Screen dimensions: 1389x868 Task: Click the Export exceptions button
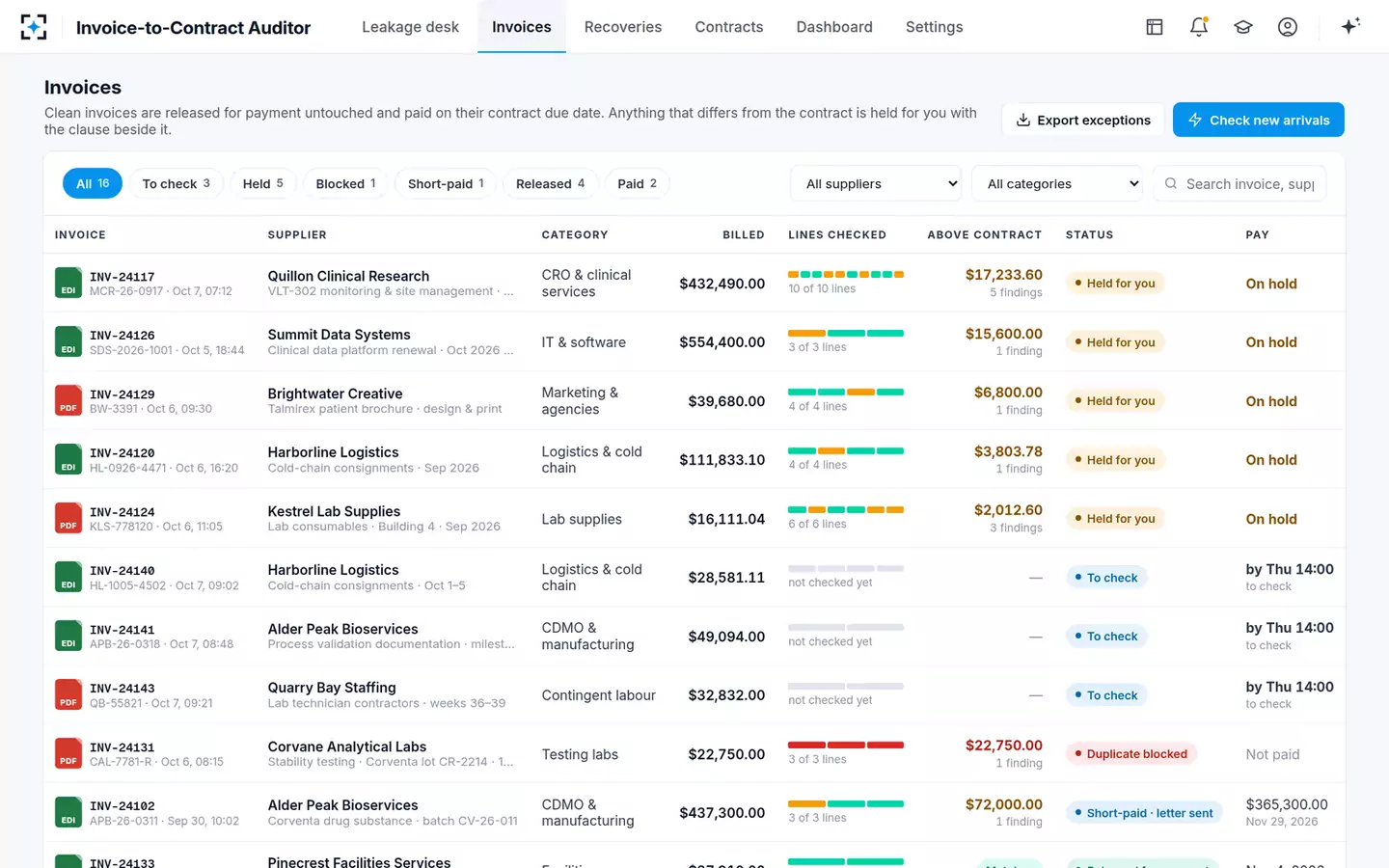pyautogui.click(x=1083, y=120)
